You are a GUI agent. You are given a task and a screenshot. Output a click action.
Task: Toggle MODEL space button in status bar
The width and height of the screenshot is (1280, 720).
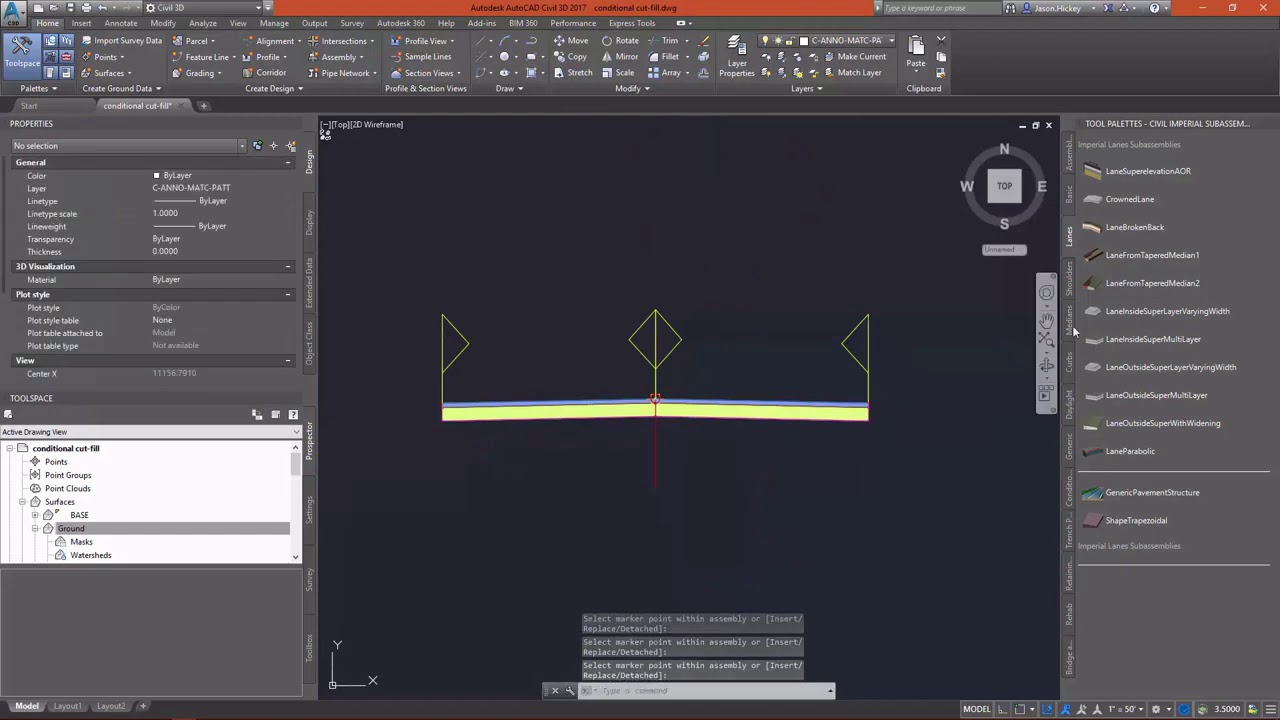976,709
